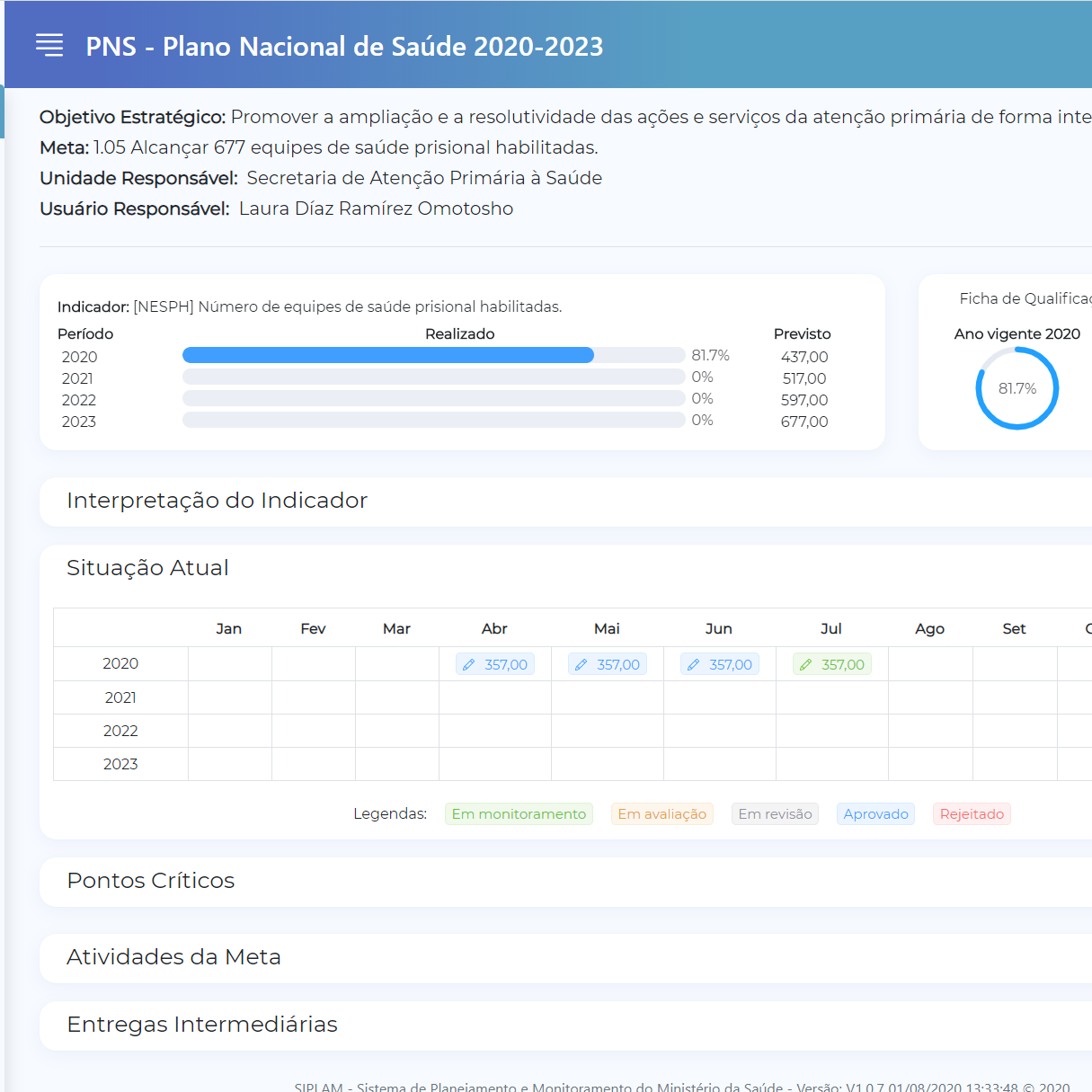The image size is (1092, 1092).
Task: Expand the Atividades da Meta panel
Action: pyautogui.click(x=173, y=957)
